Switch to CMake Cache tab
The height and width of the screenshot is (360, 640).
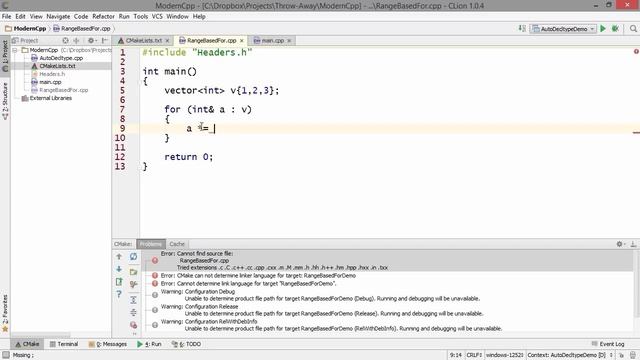coord(177,244)
